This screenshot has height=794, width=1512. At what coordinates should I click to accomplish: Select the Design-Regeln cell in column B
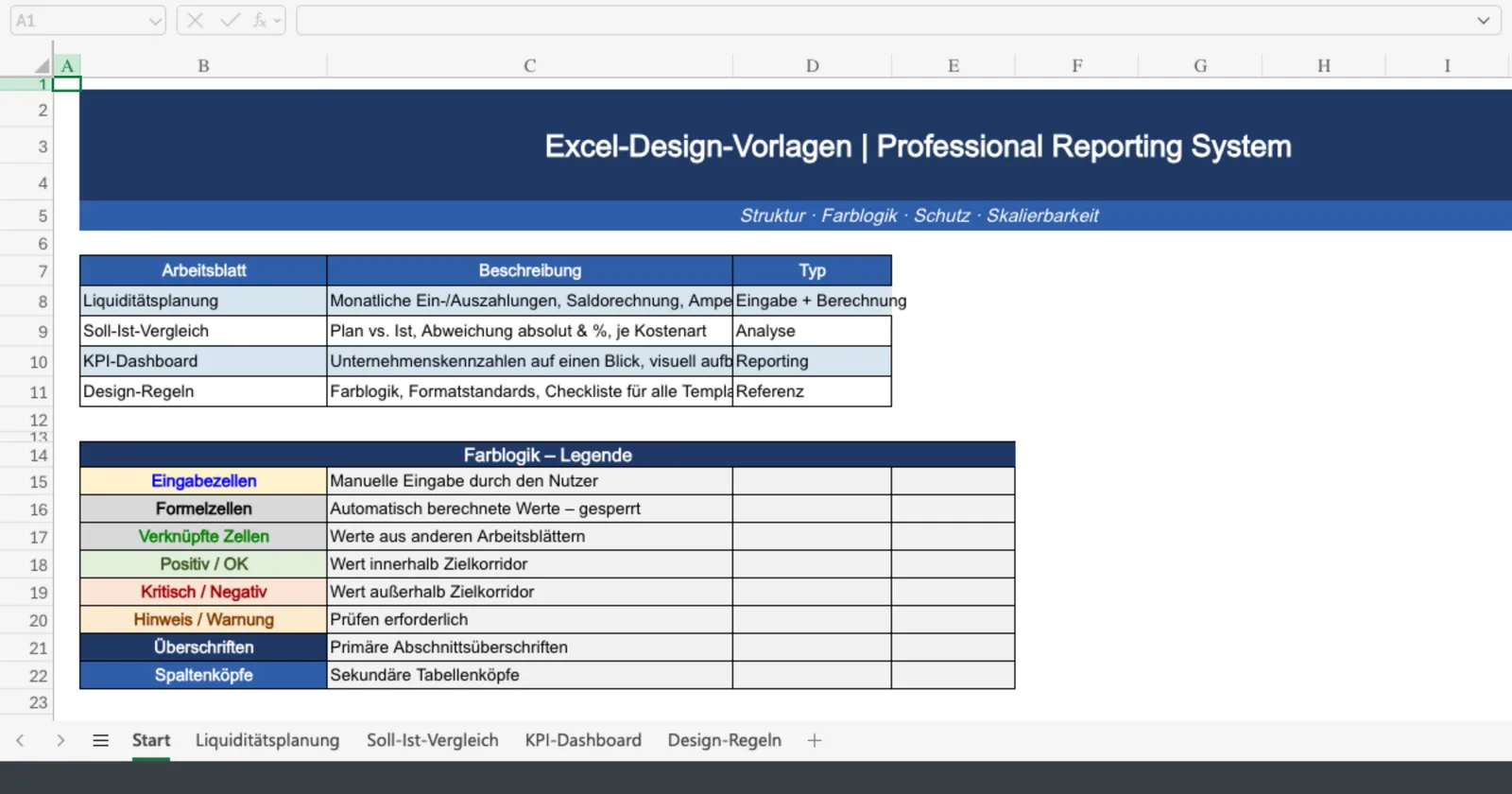coord(203,391)
